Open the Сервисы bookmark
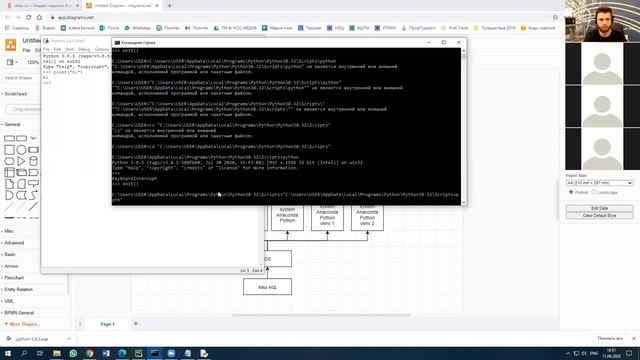640x360 pixels. coord(17,28)
